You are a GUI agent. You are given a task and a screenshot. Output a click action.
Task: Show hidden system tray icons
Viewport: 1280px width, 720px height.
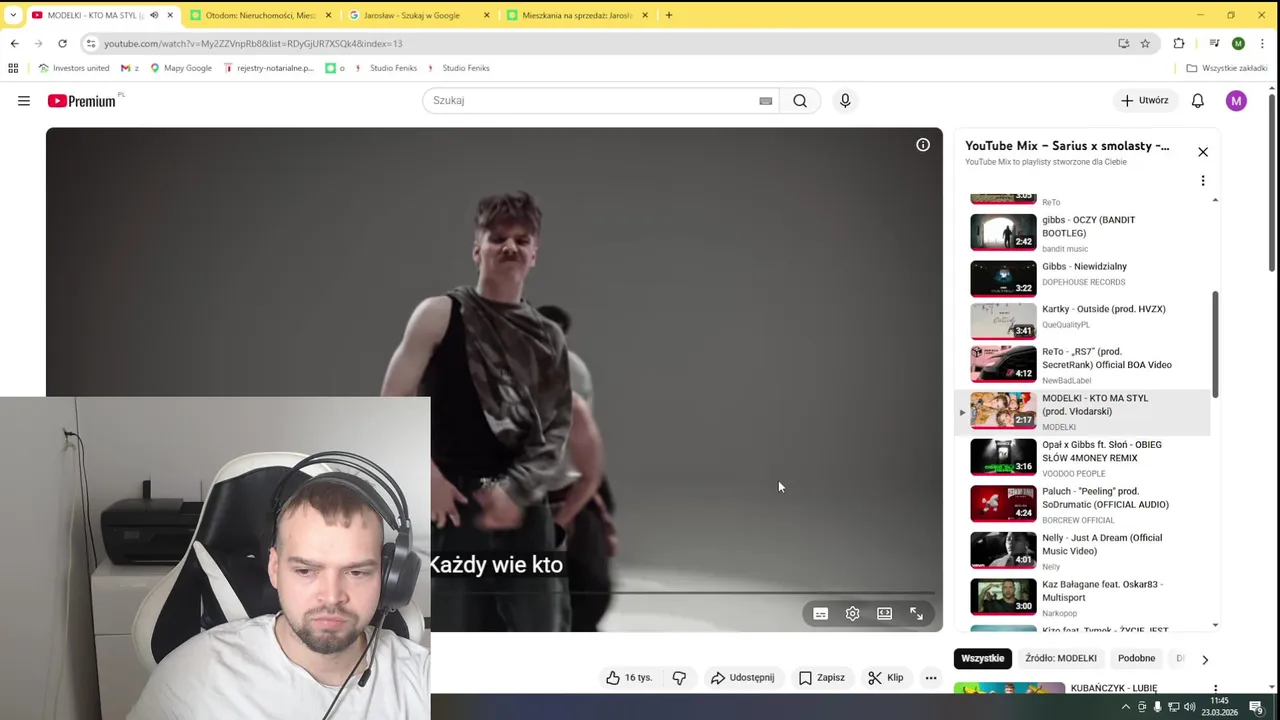pos(1126,707)
